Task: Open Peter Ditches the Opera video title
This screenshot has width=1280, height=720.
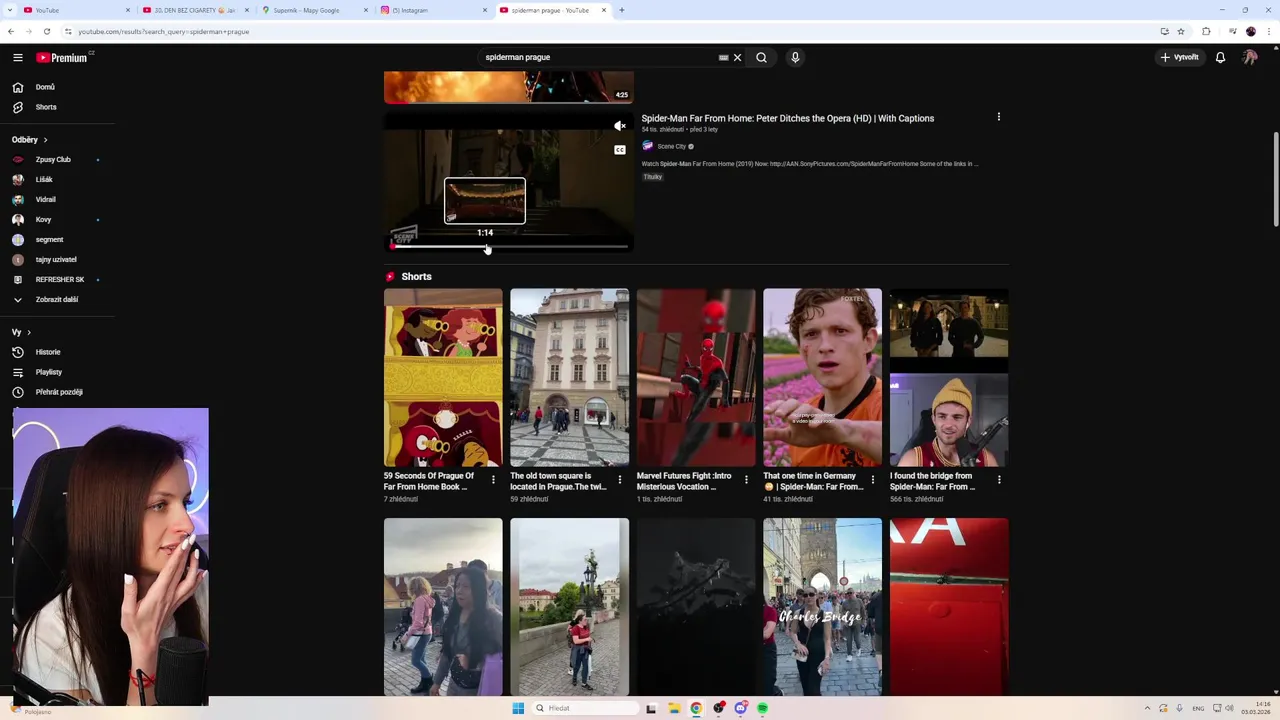Action: (x=788, y=118)
